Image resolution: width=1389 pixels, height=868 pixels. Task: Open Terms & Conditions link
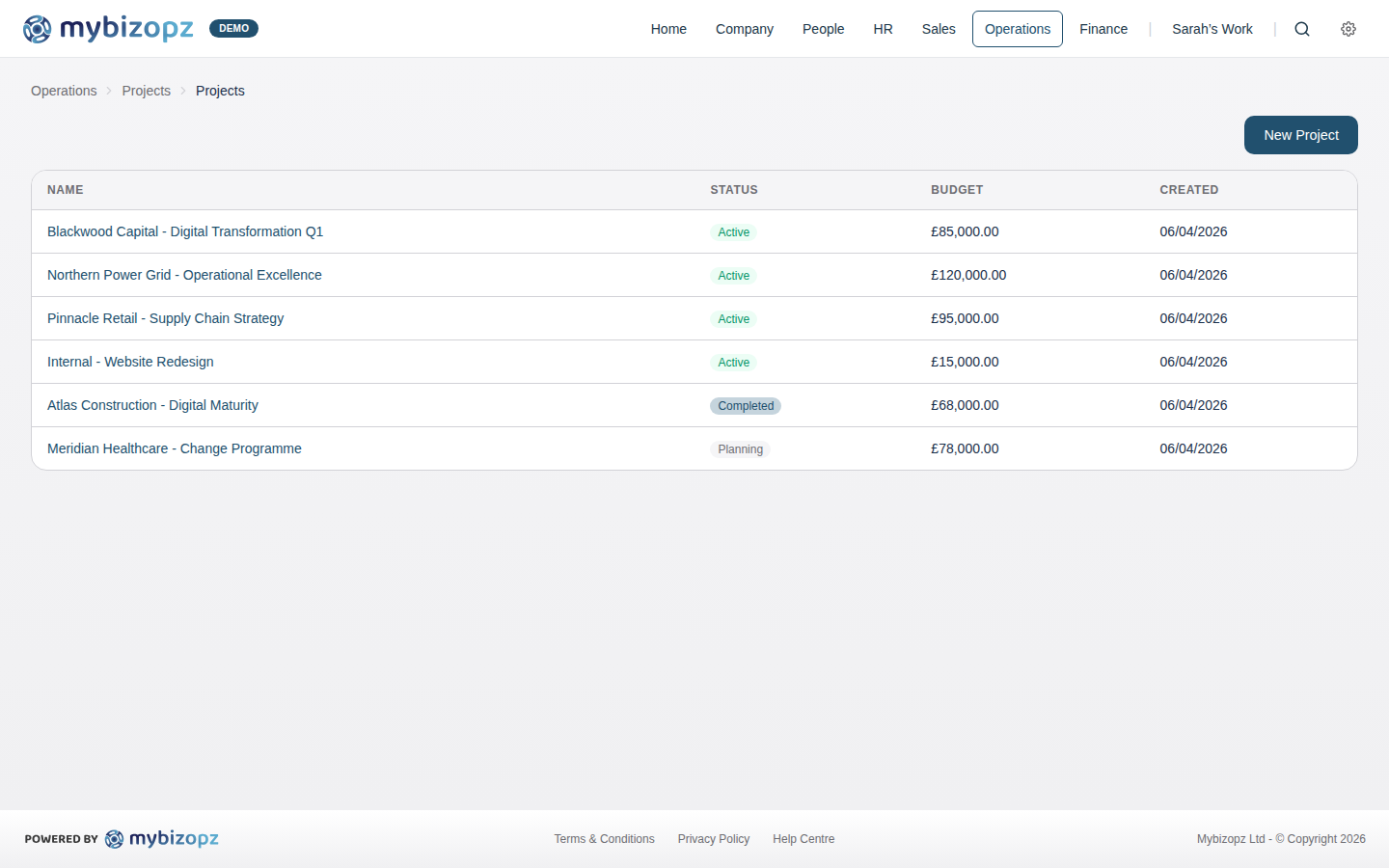[604, 839]
